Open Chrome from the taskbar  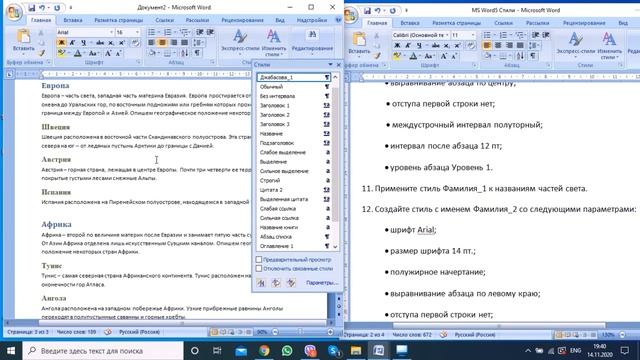[264, 351]
